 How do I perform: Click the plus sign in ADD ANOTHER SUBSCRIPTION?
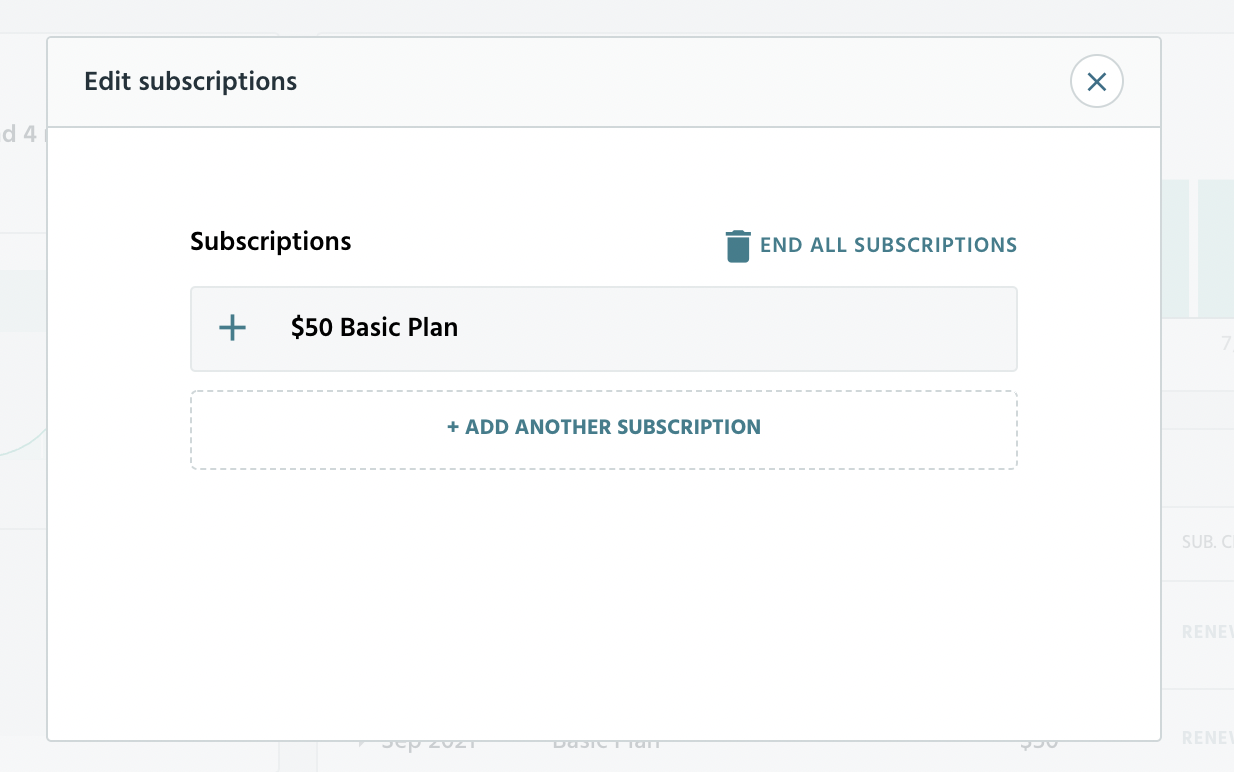pyautogui.click(x=453, y=427)
